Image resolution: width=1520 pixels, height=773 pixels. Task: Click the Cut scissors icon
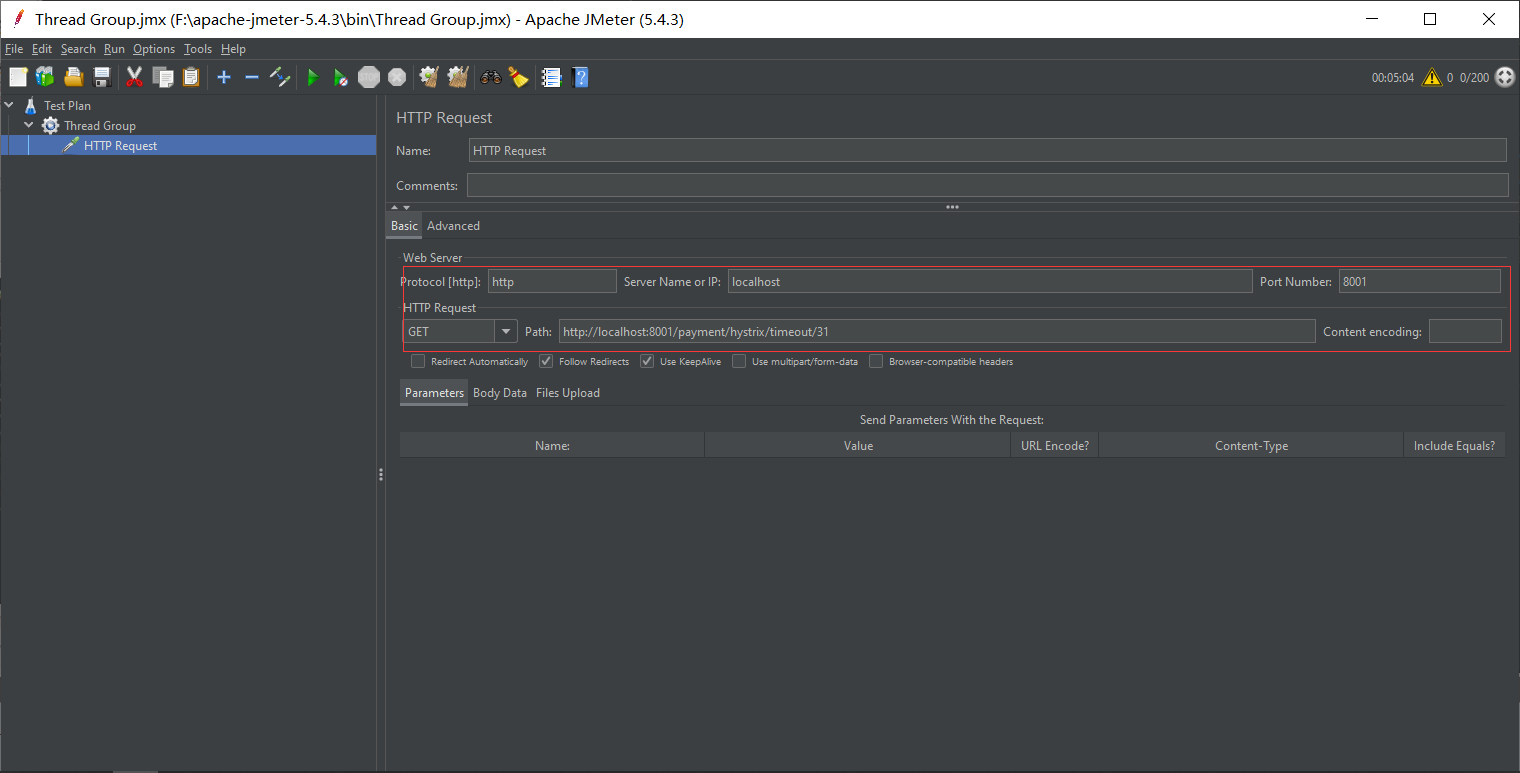click(134, 77)
